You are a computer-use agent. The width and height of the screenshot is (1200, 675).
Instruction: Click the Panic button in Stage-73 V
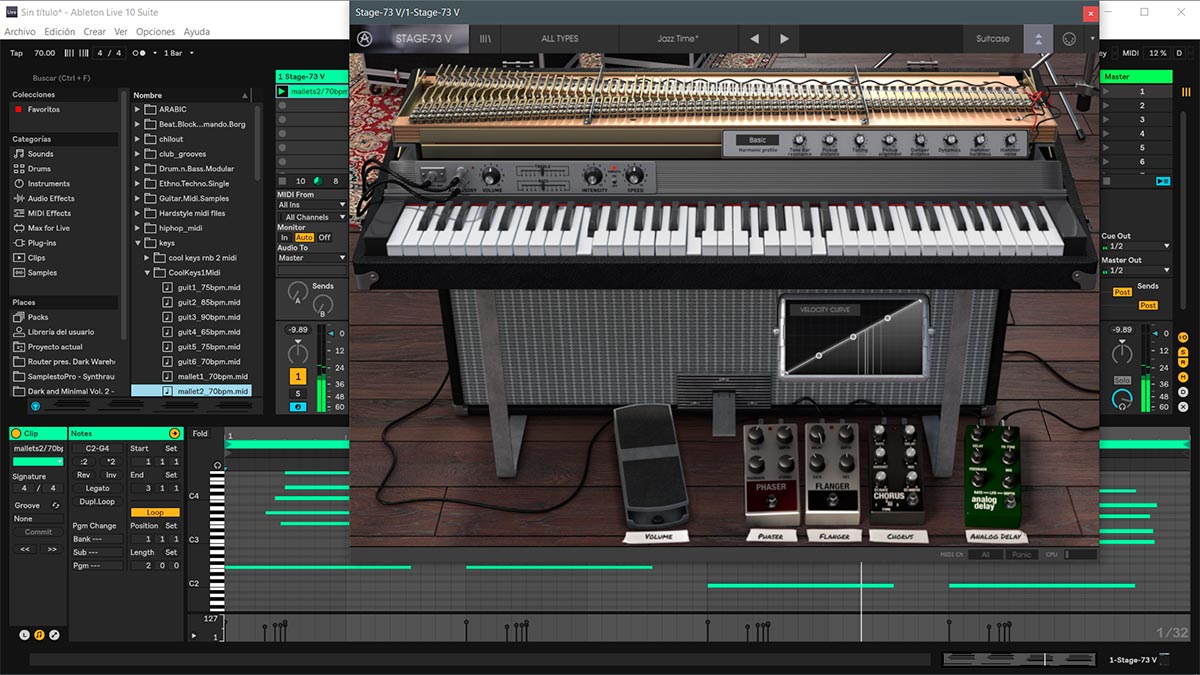[1021, 554]
